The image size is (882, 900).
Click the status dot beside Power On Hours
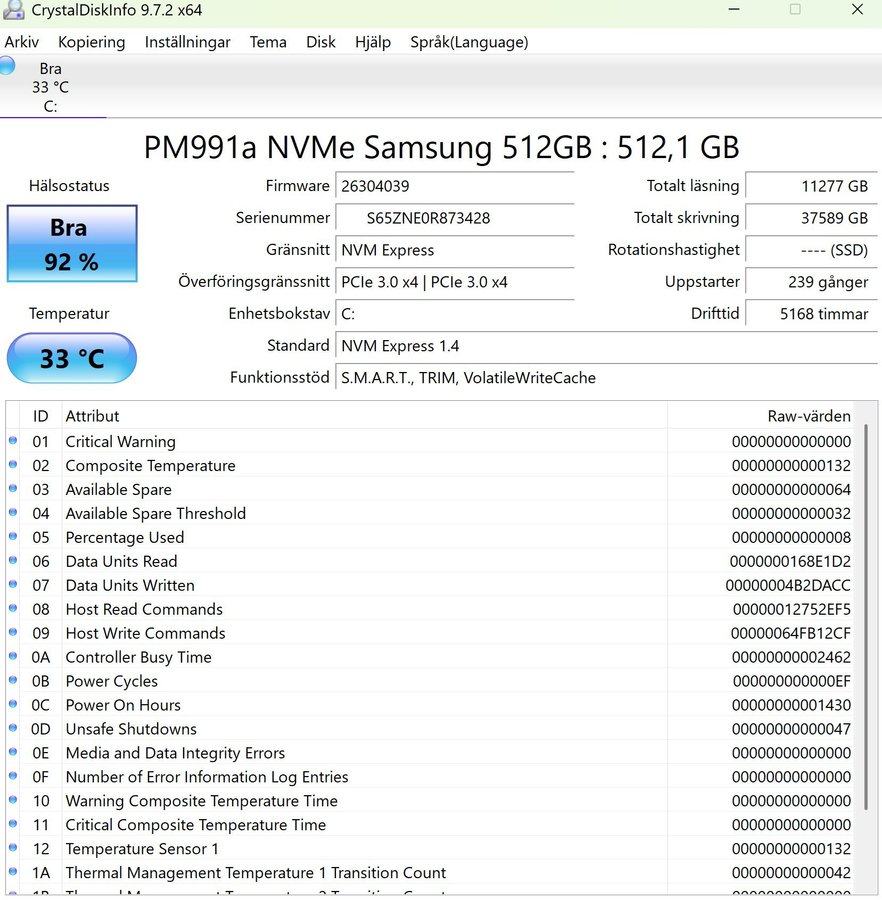pos(13,705)
